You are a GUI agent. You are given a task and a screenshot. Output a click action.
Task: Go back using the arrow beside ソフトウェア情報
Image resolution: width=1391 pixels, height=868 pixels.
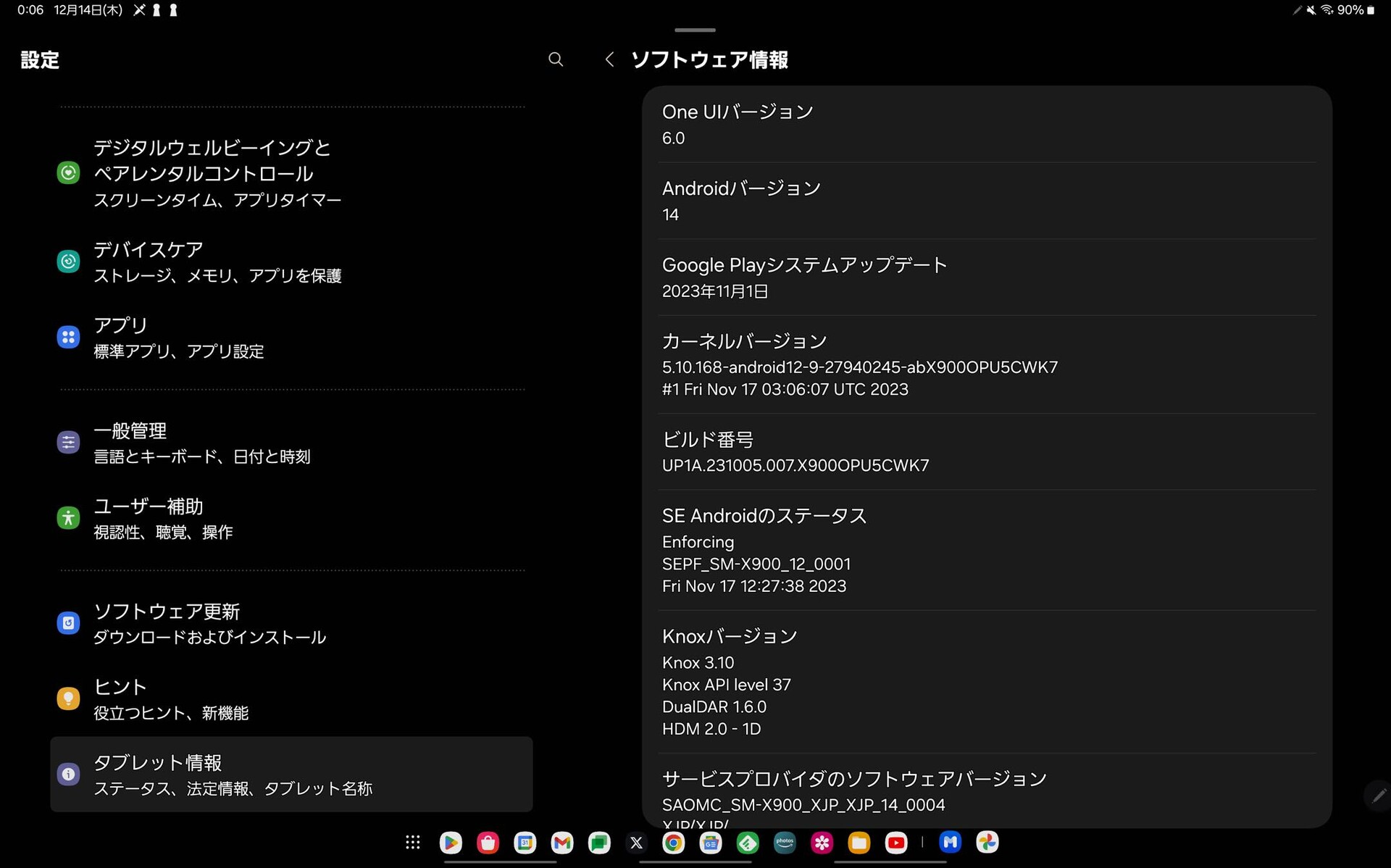(x=609, y=59)
